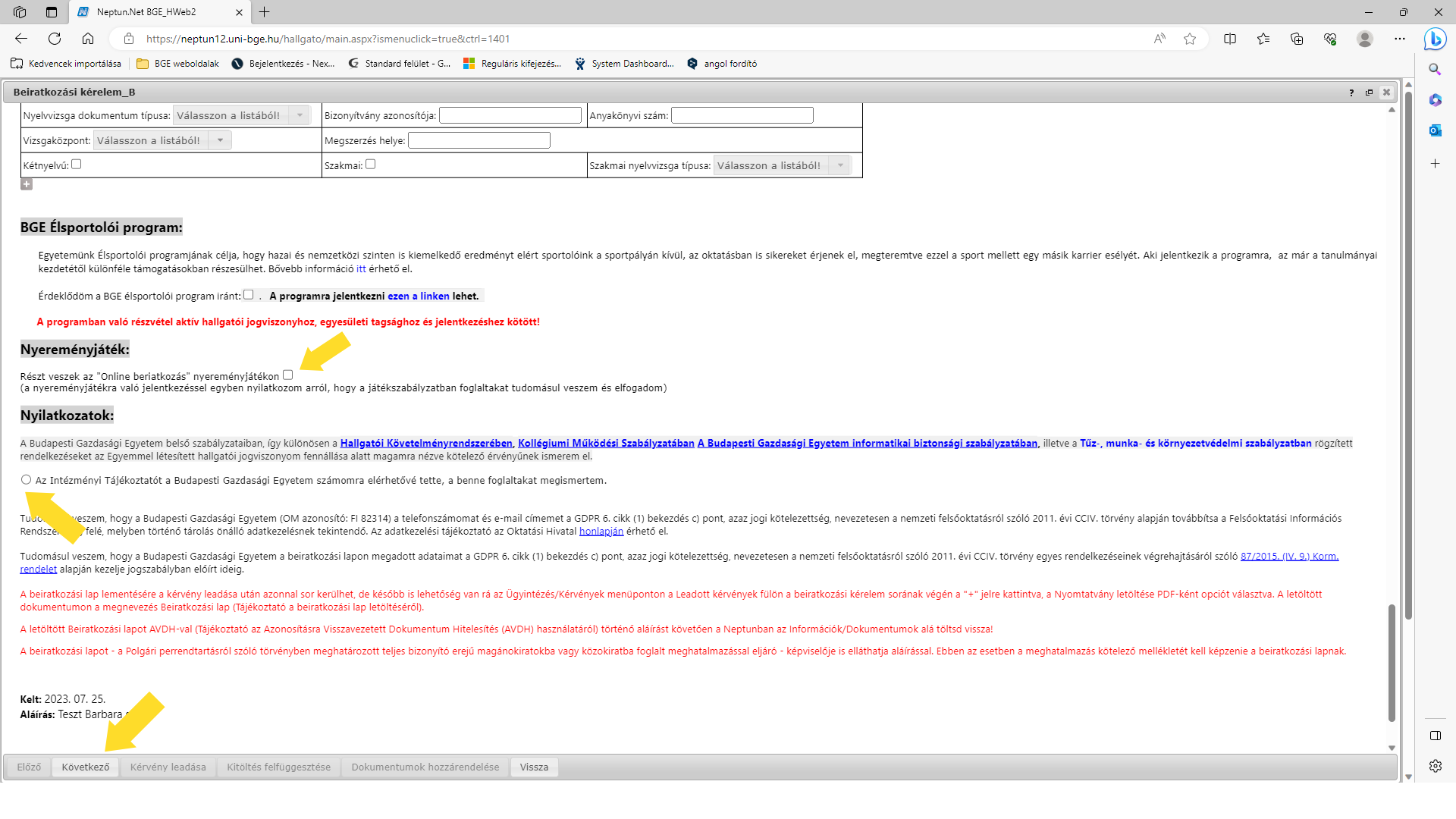The width and height of the screenshot is (1456, 819).
Task: Close the Beiratkozási kérelem_B panel
Action: pyautogui.click(x=1386, y=93)
